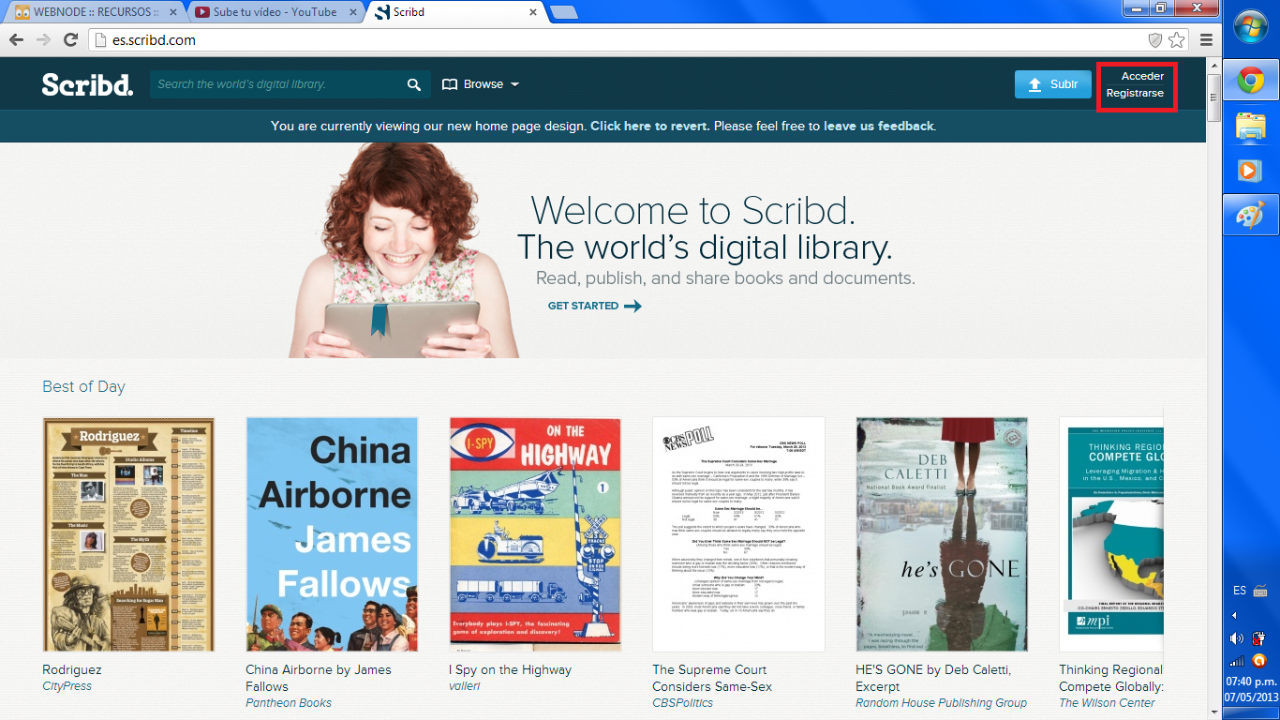Click the Registrarse link
Screen dimensions: 1280x720
pyautogui.click(x=1135, y=93)
